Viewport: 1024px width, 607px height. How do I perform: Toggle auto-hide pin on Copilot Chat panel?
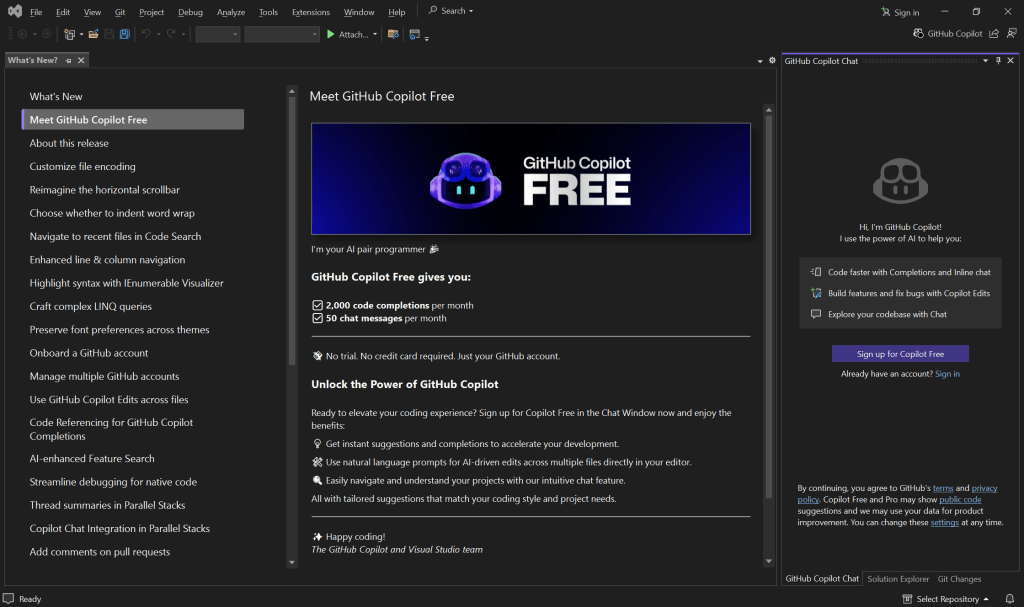(x=998, y=61)
